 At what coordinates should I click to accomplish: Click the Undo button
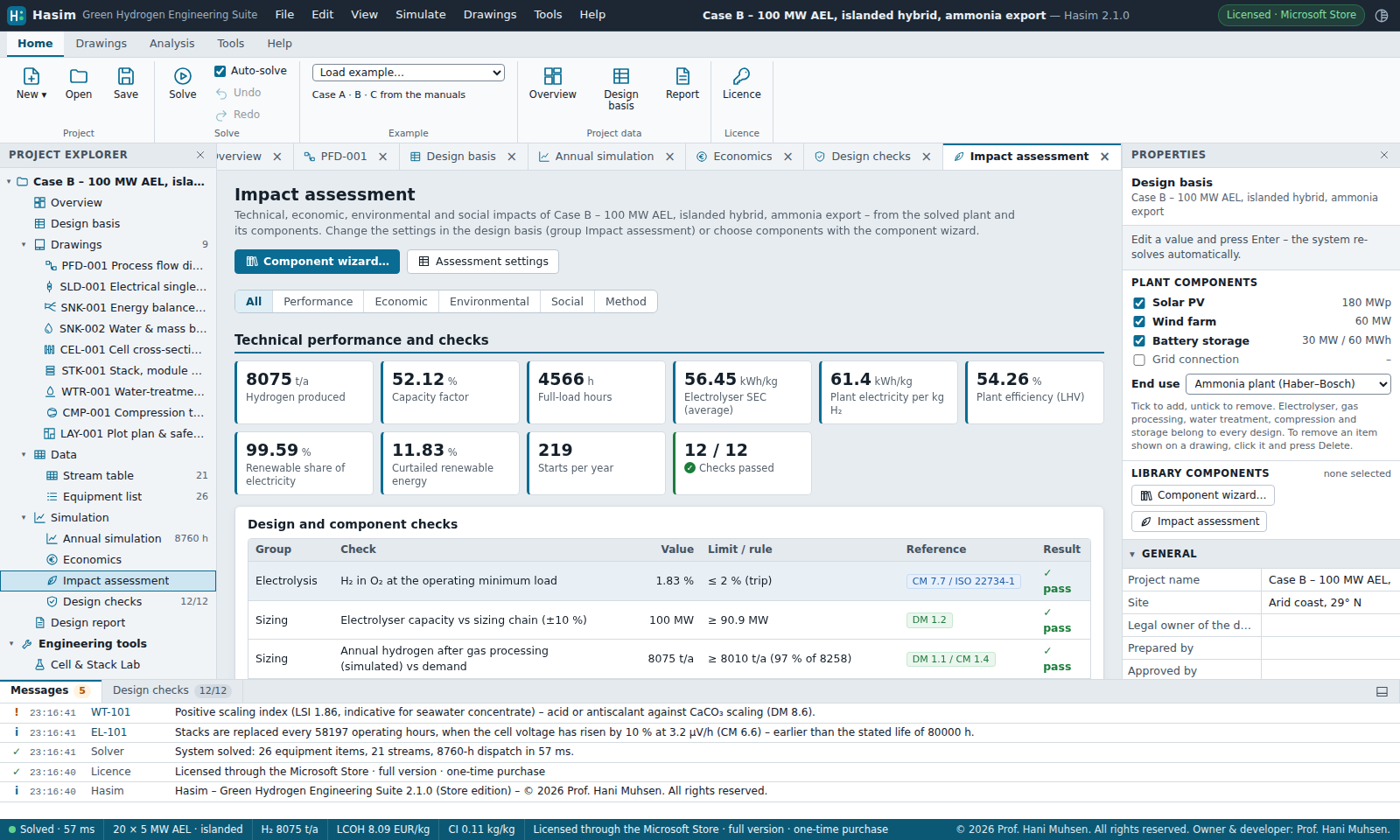click(238, 93)
